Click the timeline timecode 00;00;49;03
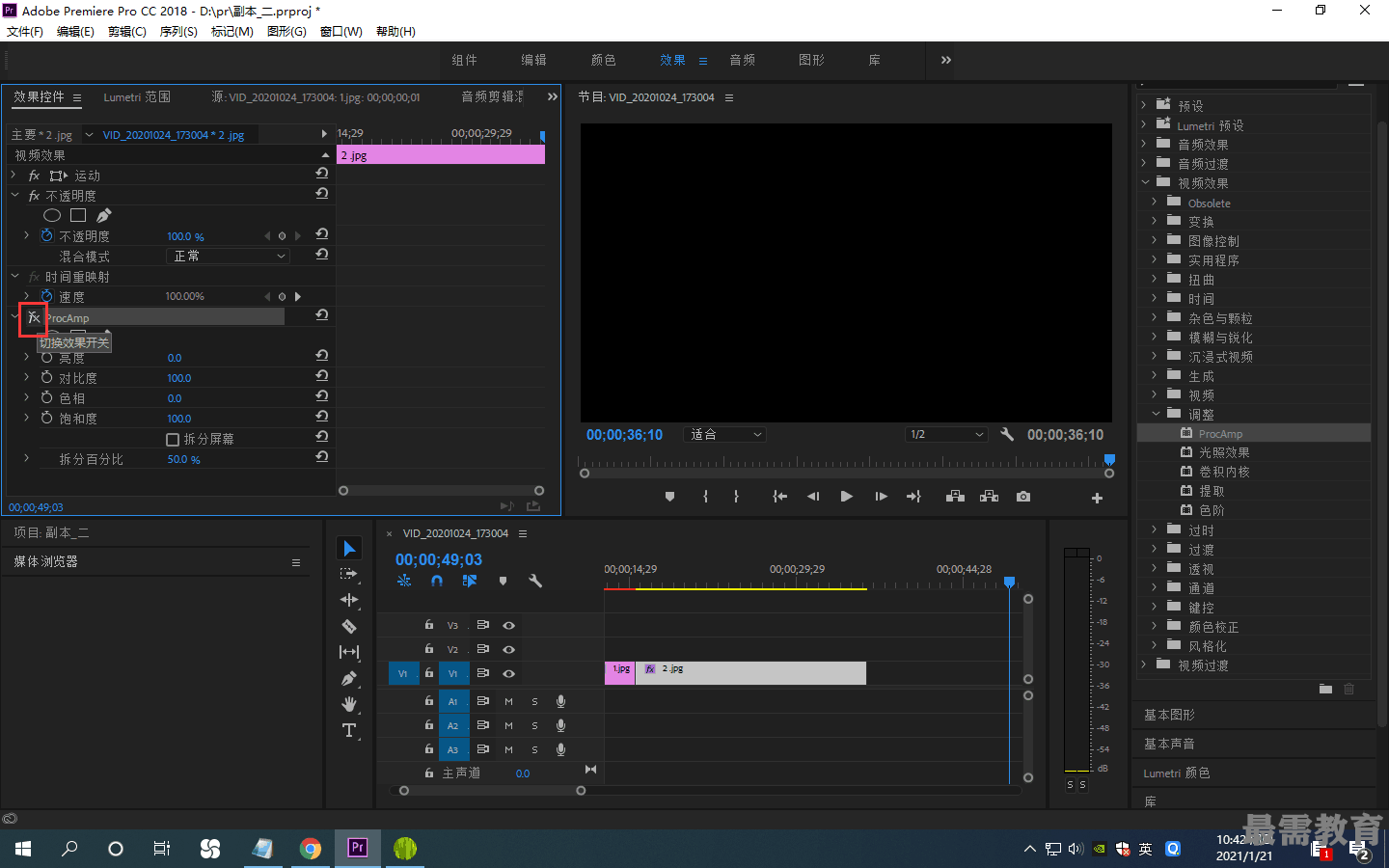Viewport: 1389px width, 868px height. point(439,559)
